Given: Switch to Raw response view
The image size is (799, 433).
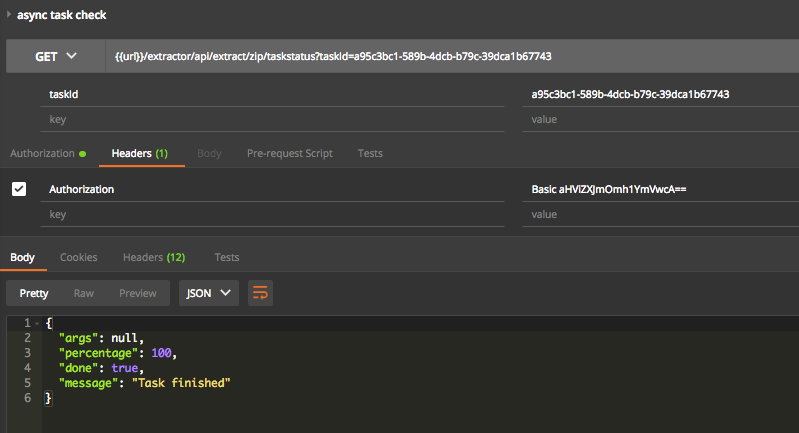Looking at the screenshot, I should [x=84, y=293].
